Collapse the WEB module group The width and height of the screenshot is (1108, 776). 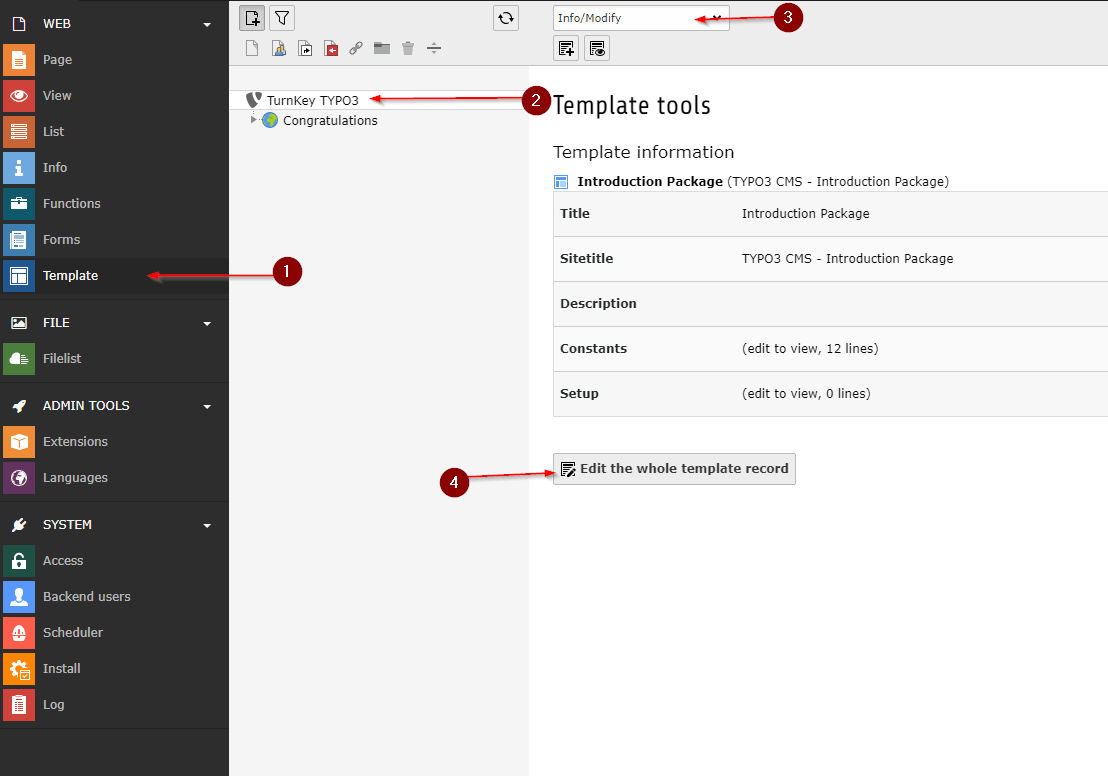point(207,25)
